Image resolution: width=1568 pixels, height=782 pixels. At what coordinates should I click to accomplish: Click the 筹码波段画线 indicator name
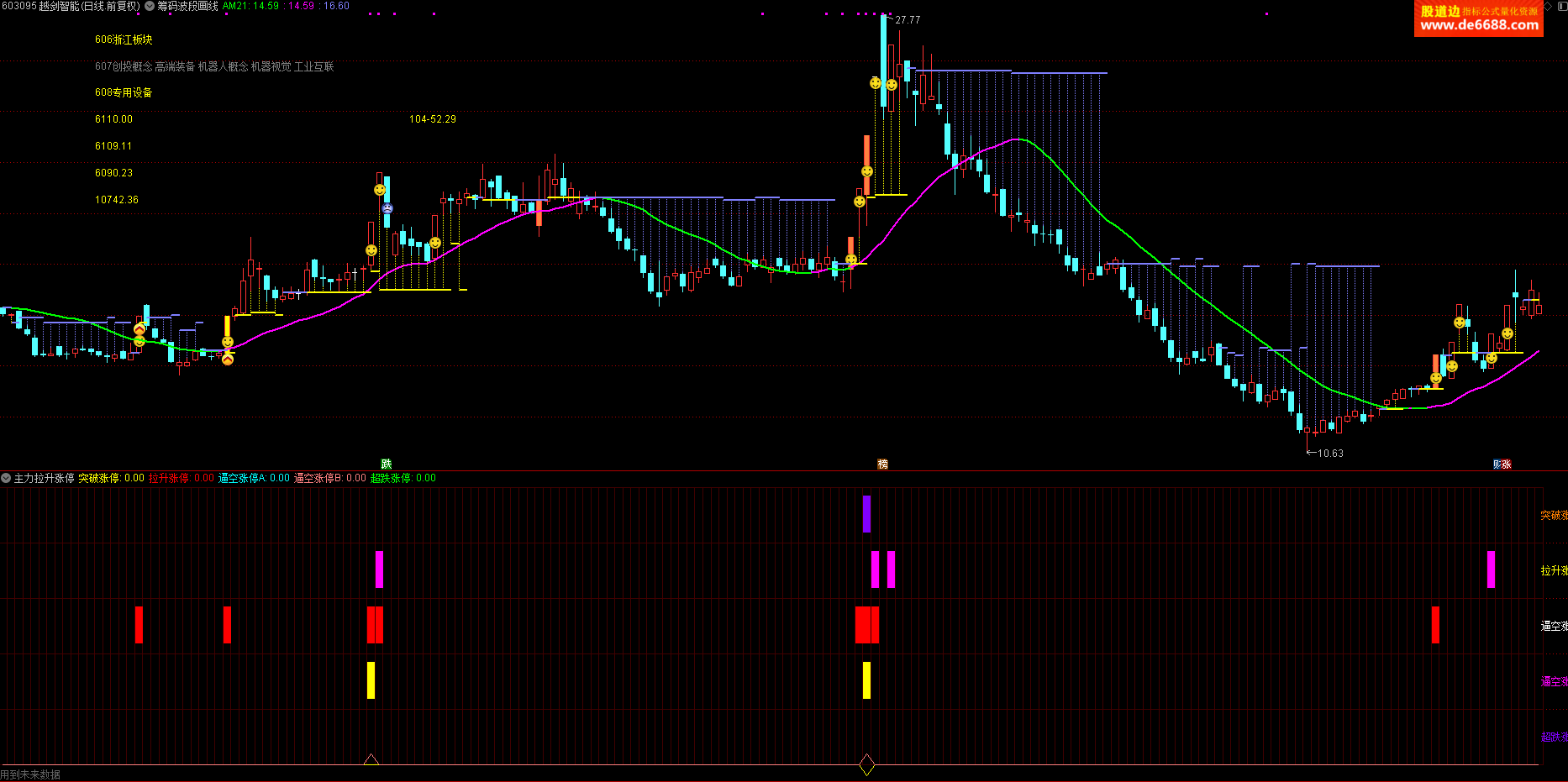coord(187,6)
